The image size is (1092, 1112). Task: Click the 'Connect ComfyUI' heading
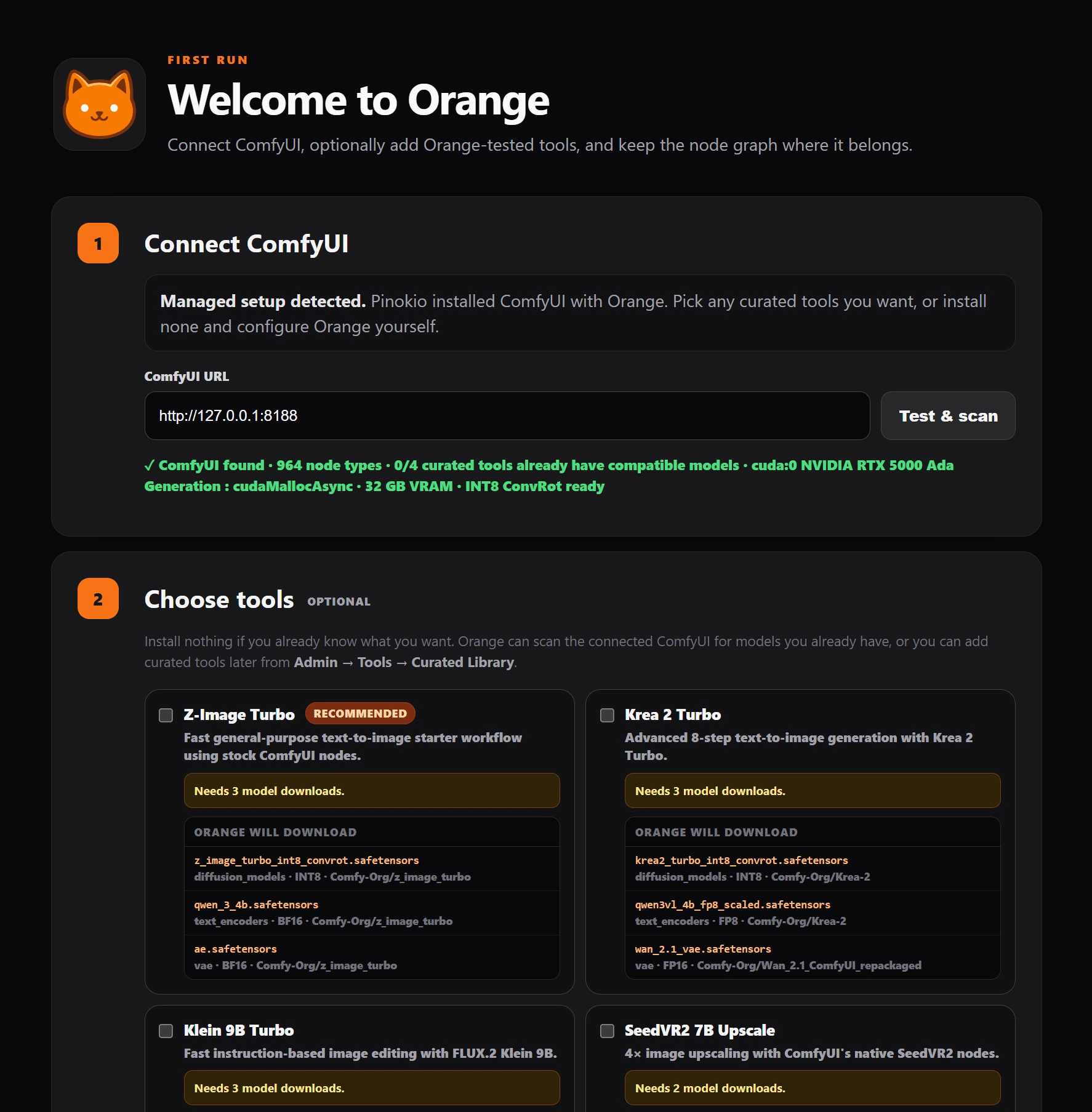246,244
